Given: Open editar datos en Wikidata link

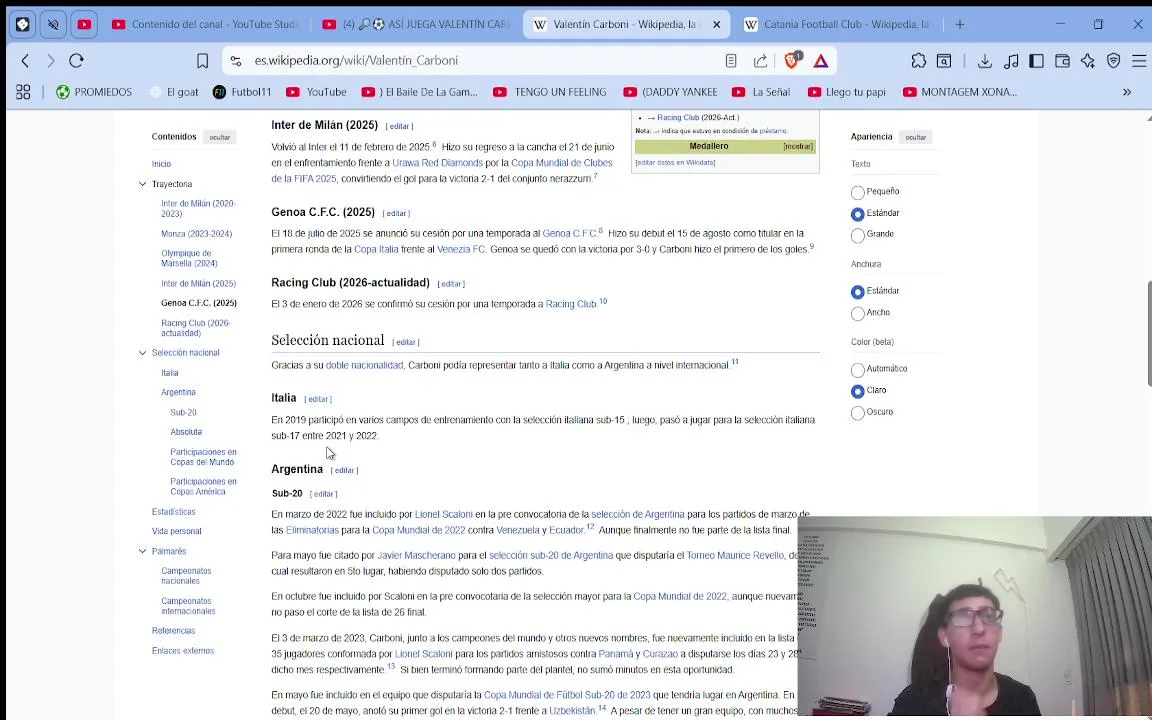Looking at the screenshot, I should coord(675,162).
